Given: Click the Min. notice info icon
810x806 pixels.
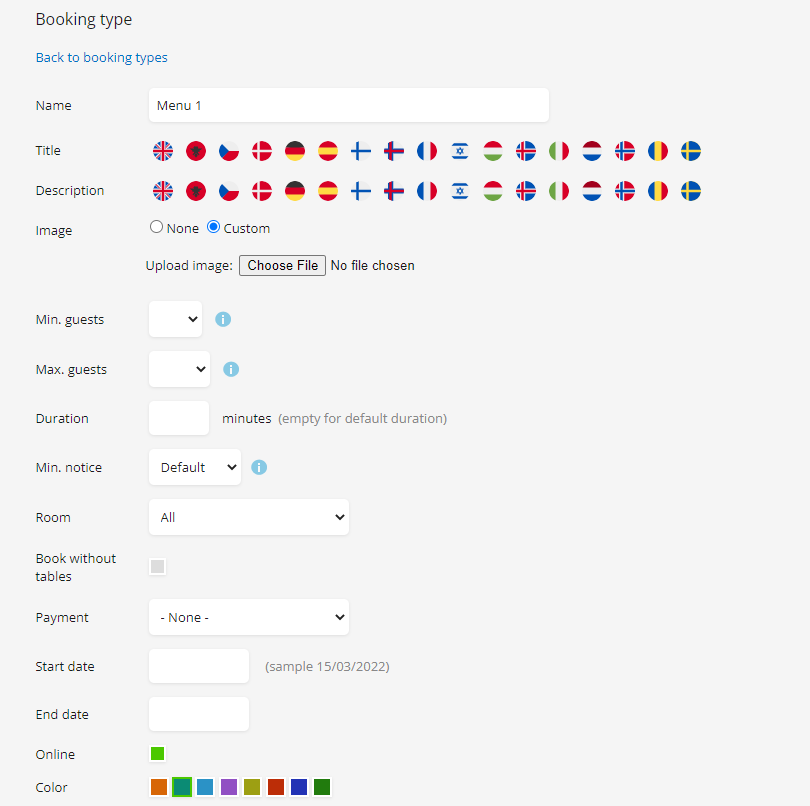Looking at the screenshot, I should [x=259, y=467].
